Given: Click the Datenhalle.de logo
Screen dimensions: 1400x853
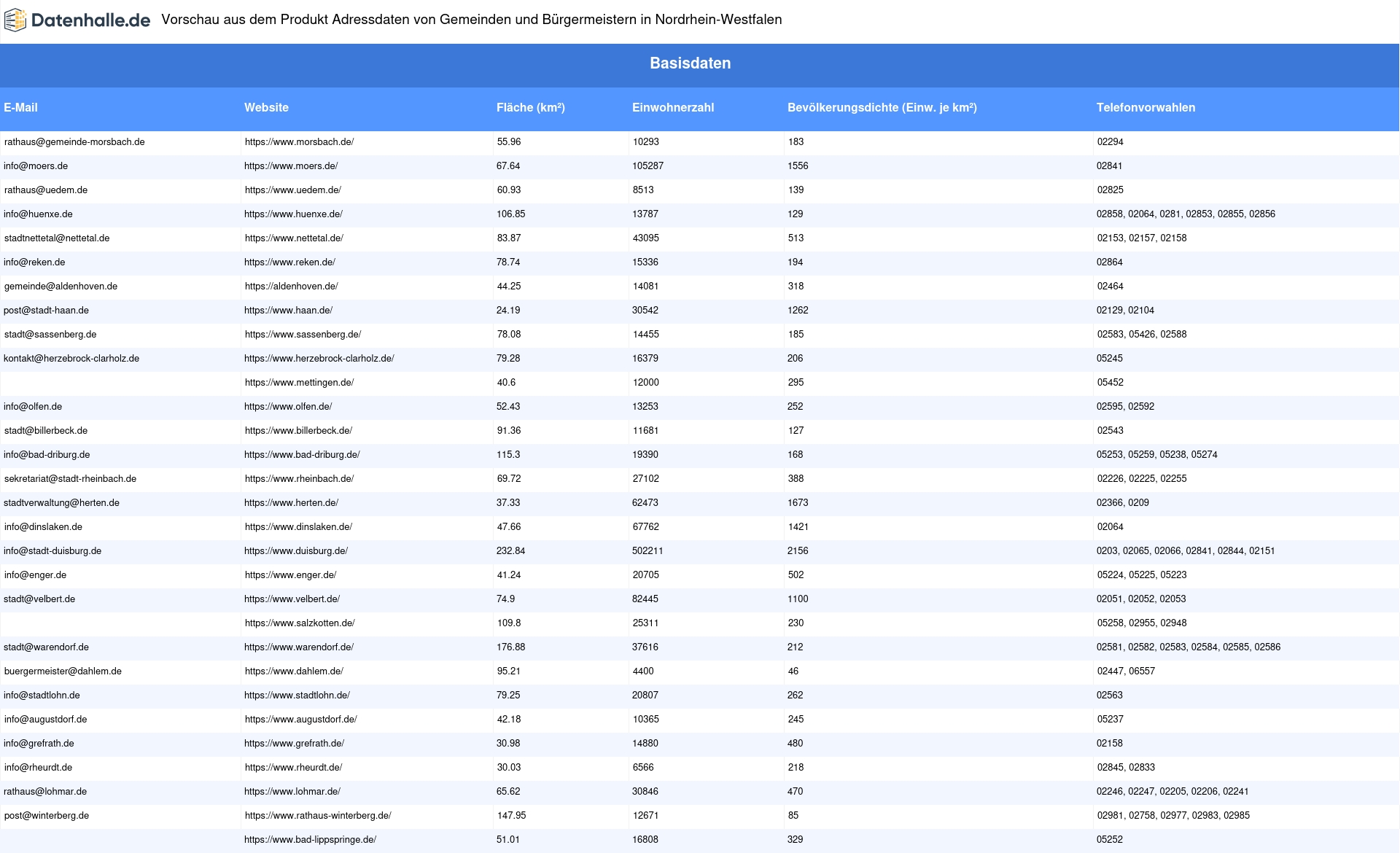Looking at the screenshot, I should click(x=77, y=20).
